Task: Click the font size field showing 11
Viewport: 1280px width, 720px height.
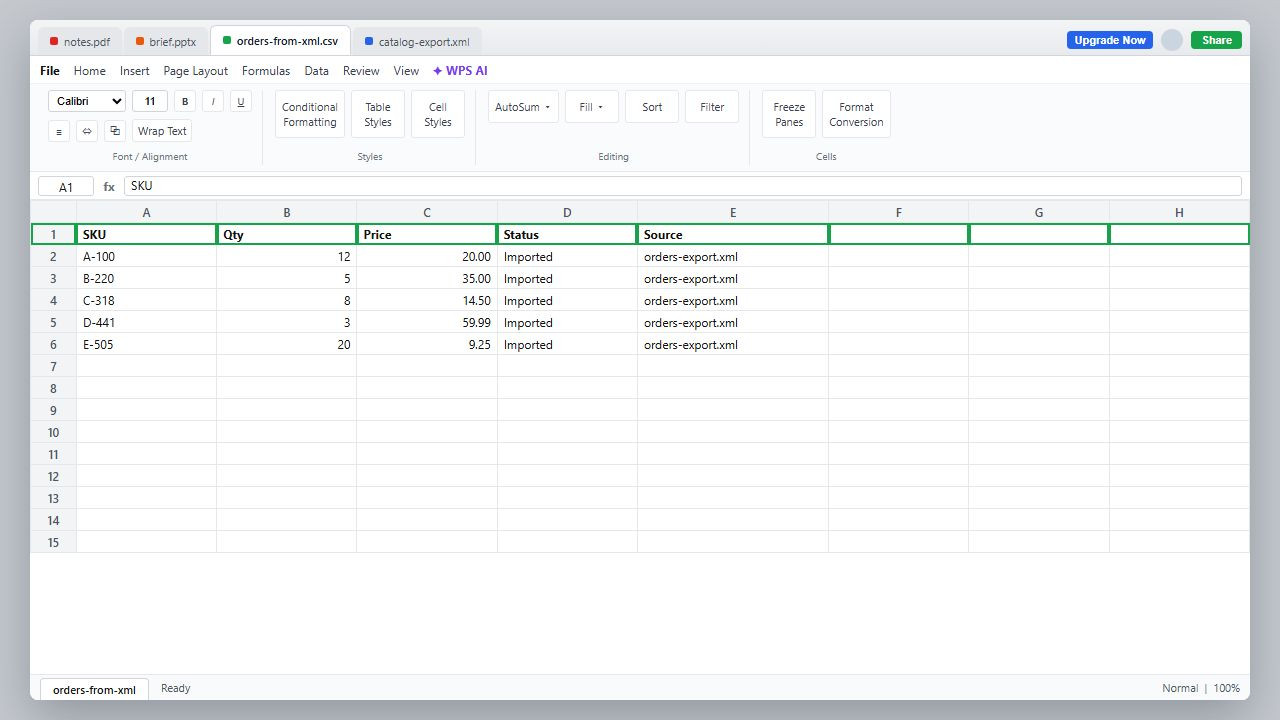Action: tap(150, 101)
